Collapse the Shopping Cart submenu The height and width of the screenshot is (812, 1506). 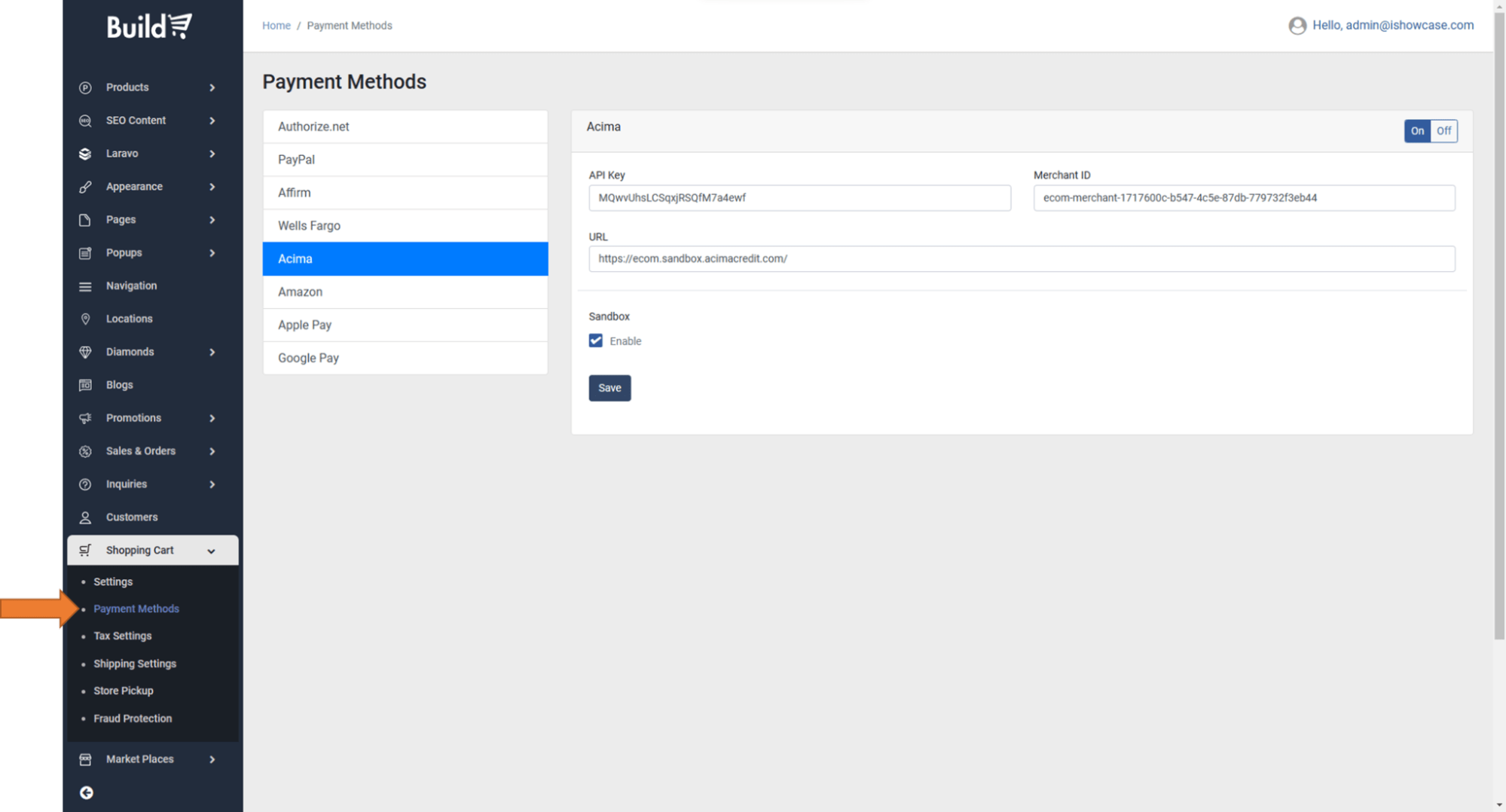[212, 550]
